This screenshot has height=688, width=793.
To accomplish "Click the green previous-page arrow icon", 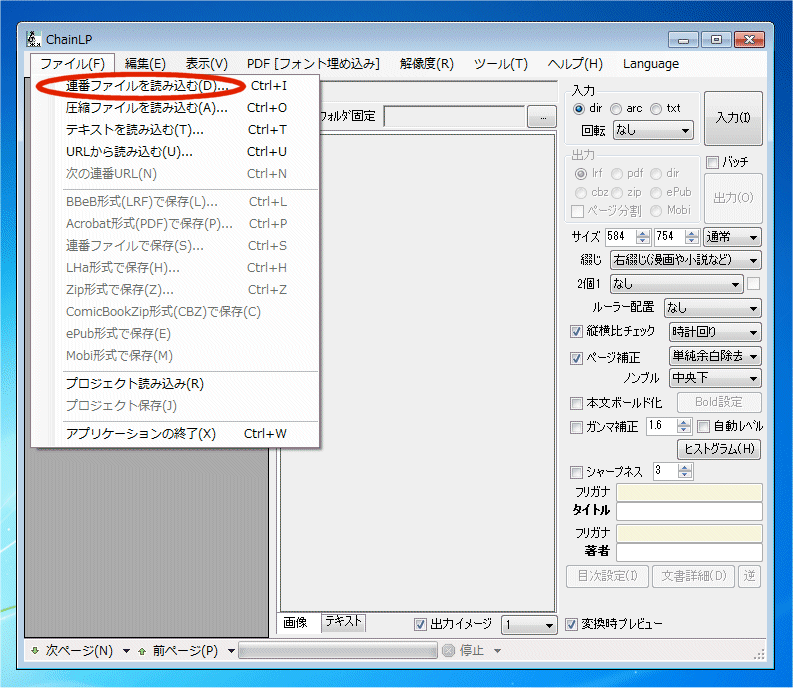I will point(142,651).
